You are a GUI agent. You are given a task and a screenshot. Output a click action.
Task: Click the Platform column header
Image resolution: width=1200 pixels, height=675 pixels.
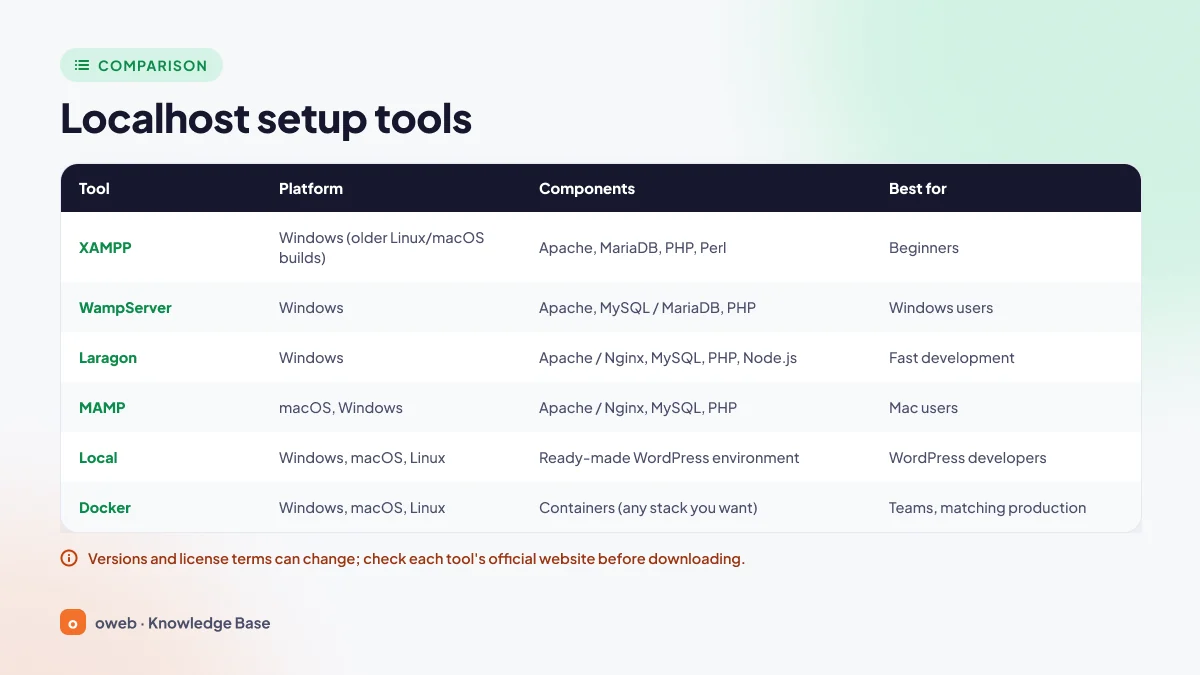311,188
